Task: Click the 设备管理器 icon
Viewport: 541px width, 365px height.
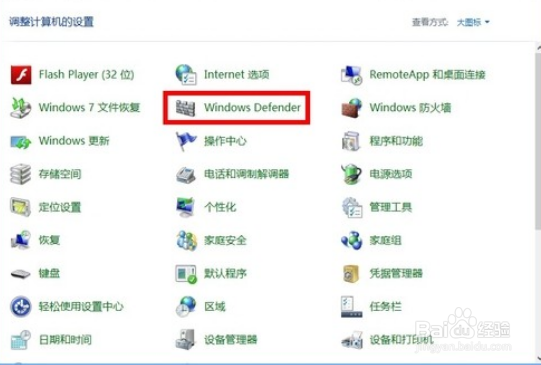Action: pos(186,339)
